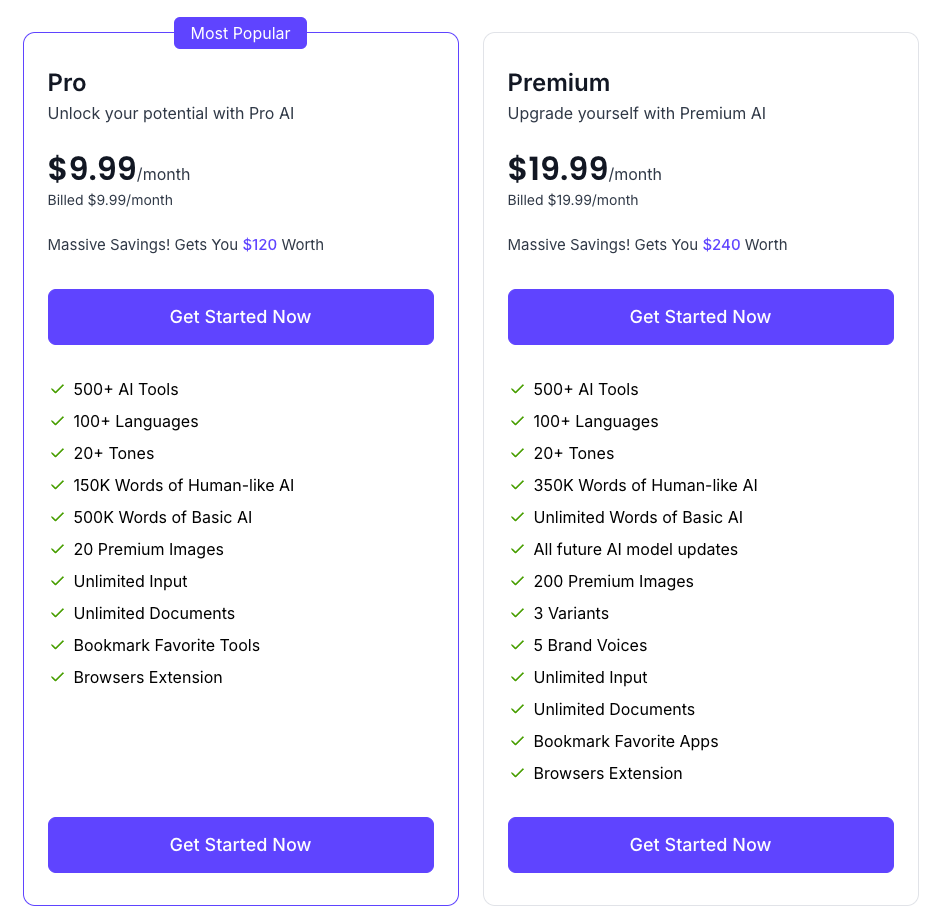Image resolution: width=951 pixels, height=921 pixels.
Task: Click the top Get Started Now button under Premium
Action: coord(700,317)
